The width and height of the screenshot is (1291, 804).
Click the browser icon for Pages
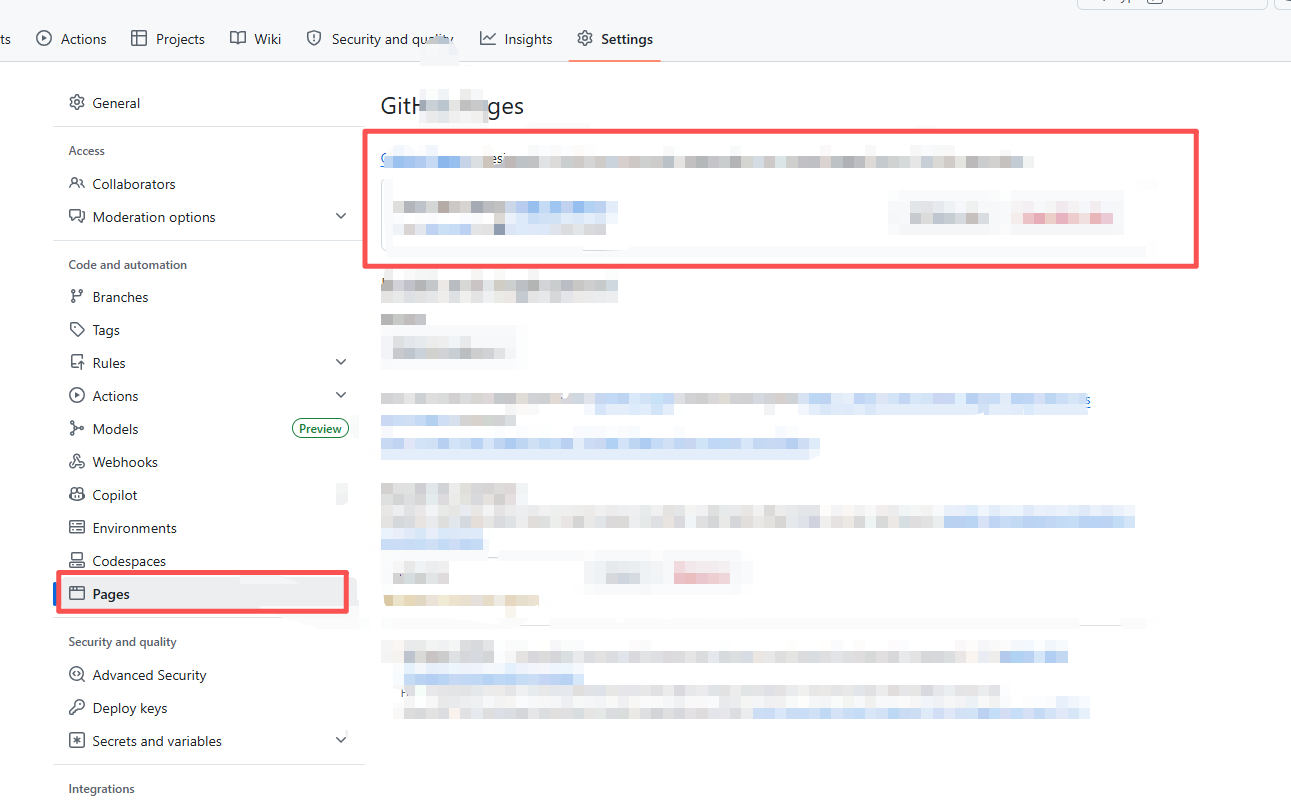coord(77,594)
